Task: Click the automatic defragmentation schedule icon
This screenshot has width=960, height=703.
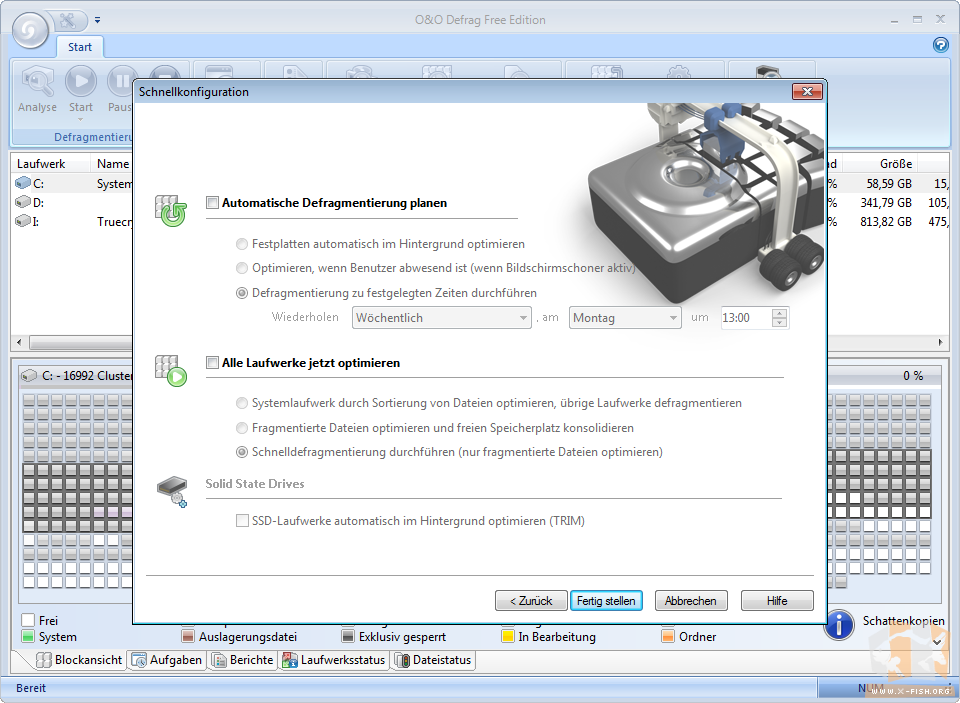Action: pyautogui.click(x=171, y=211)
